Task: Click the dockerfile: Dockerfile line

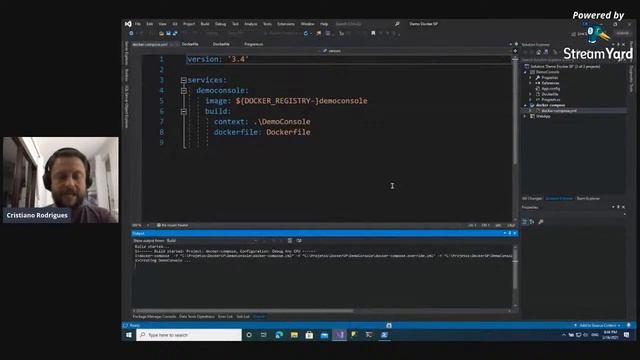Action: tap(262, 132)
